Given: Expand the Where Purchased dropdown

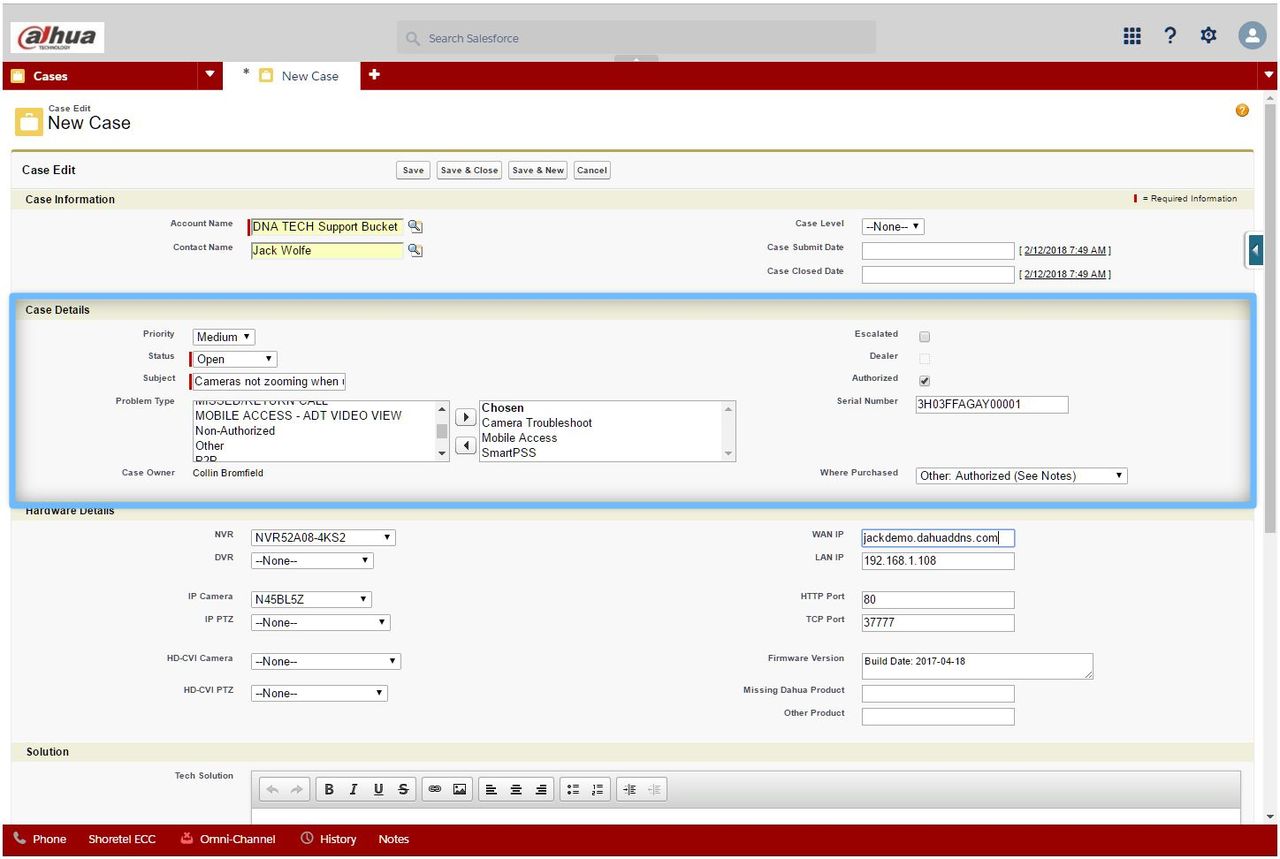Looking at the screenshot, I should [x=1021, y=476].
